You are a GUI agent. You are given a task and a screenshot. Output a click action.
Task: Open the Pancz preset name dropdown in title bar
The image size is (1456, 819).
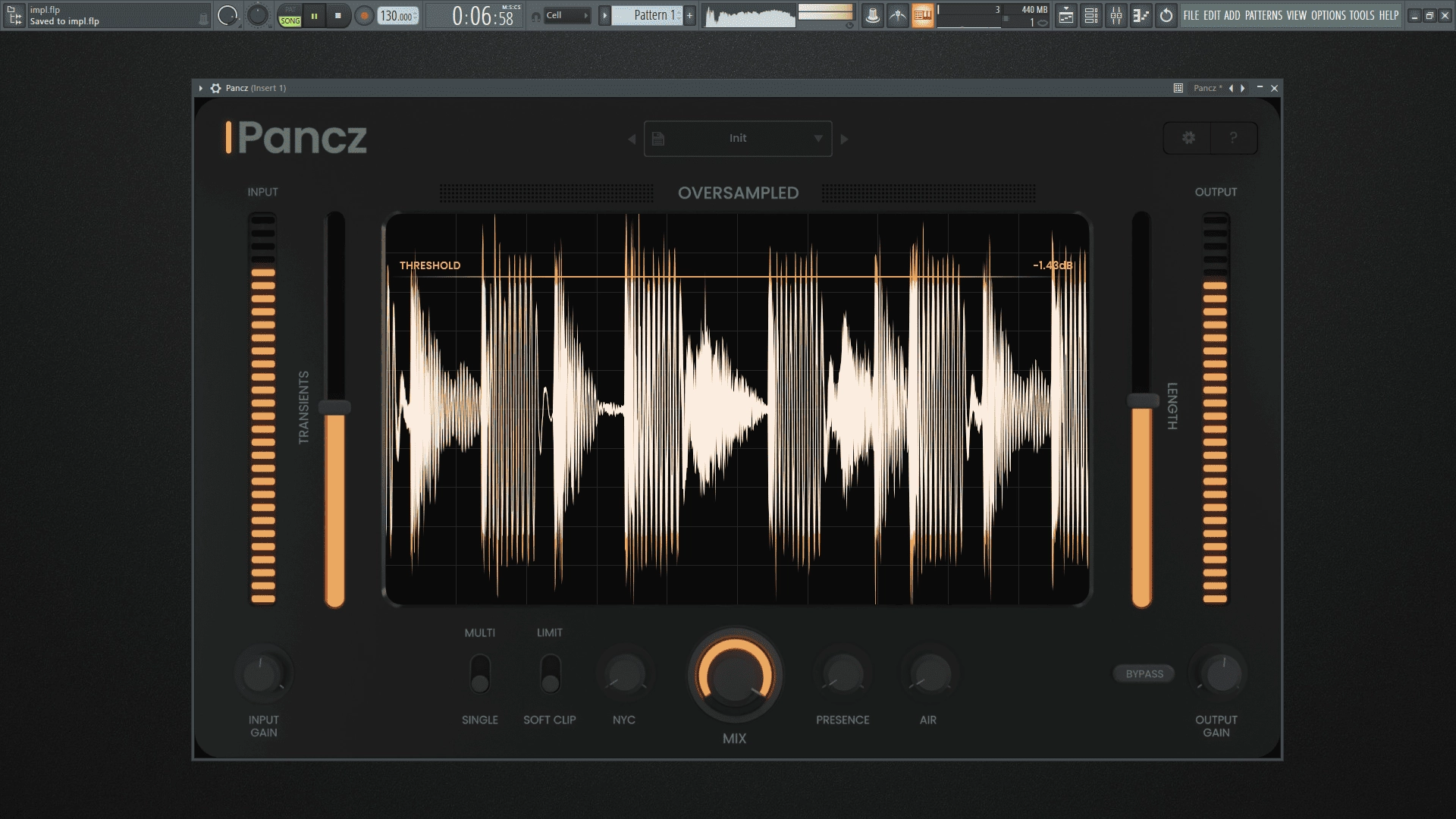1207,88
